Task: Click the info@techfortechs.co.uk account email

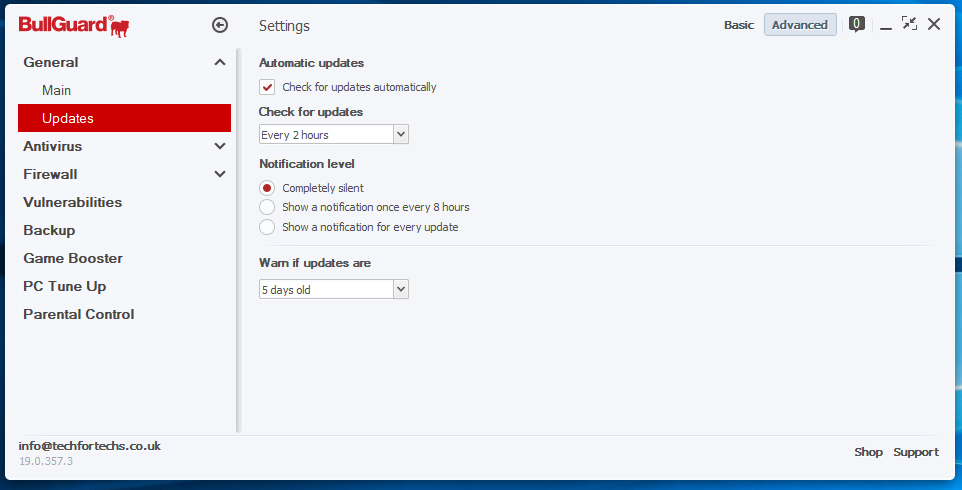Action: pos(90,446)
